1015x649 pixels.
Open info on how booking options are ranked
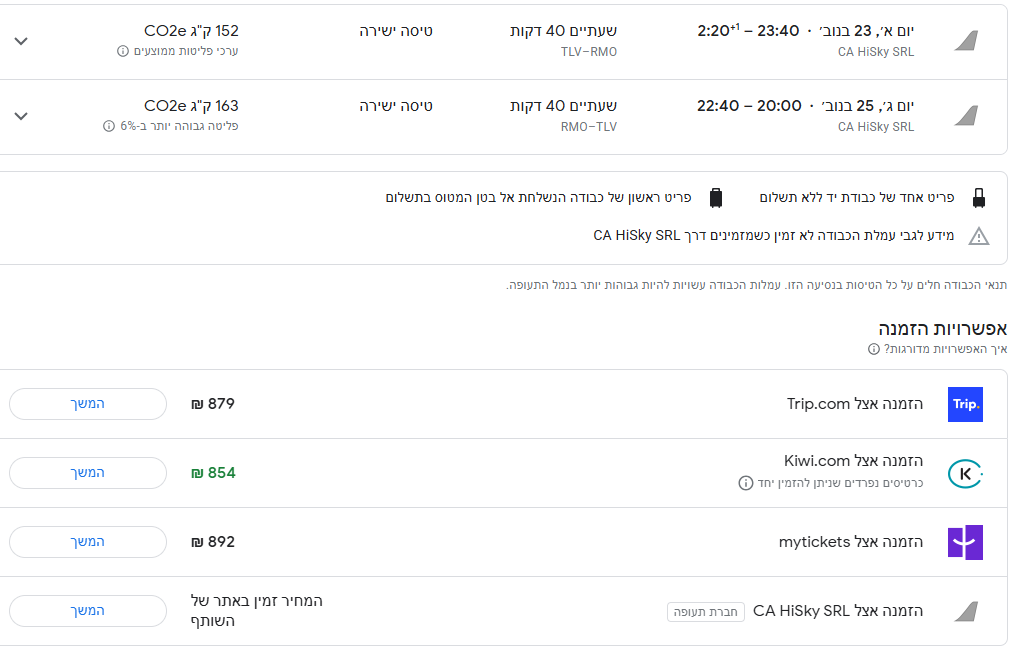point(874,349)
